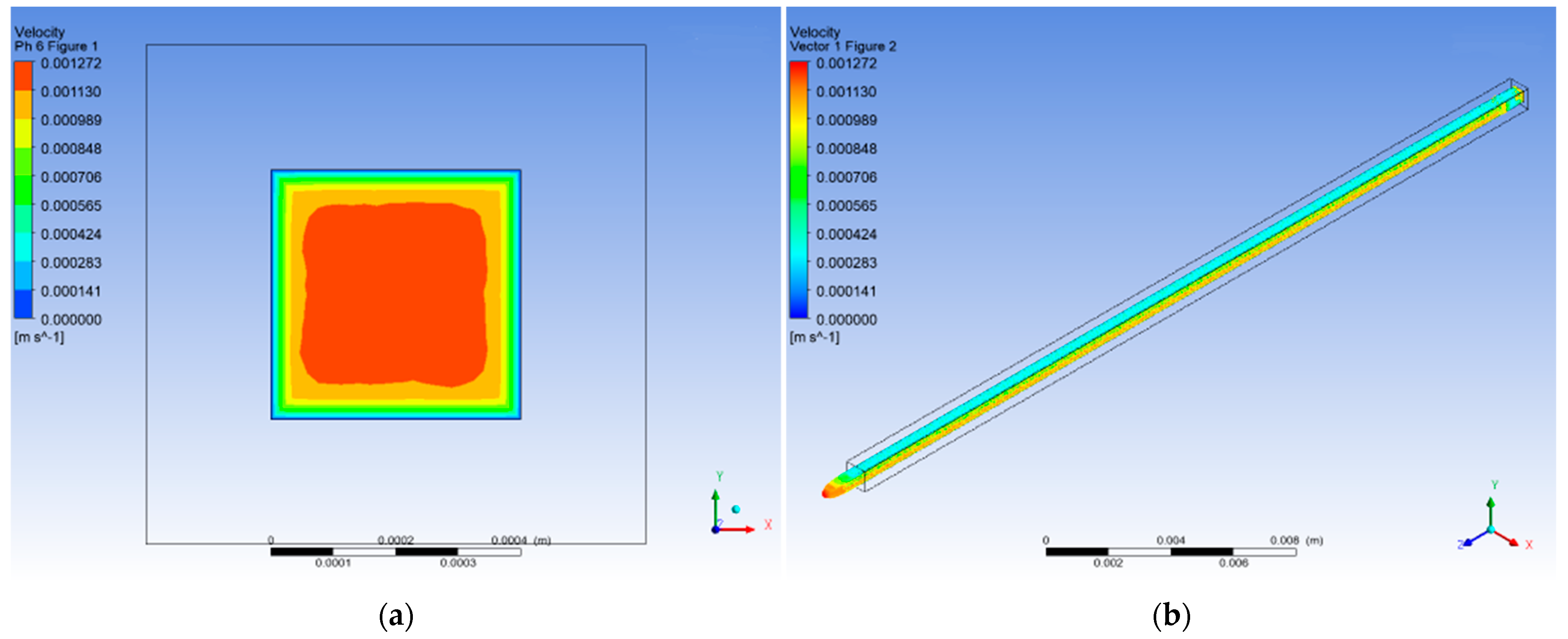The height and width of the screenshot is (639, 1568).
Task: Click the 0.001272 value on left legend
Action: pyautogui.click(x=71, y=63)
